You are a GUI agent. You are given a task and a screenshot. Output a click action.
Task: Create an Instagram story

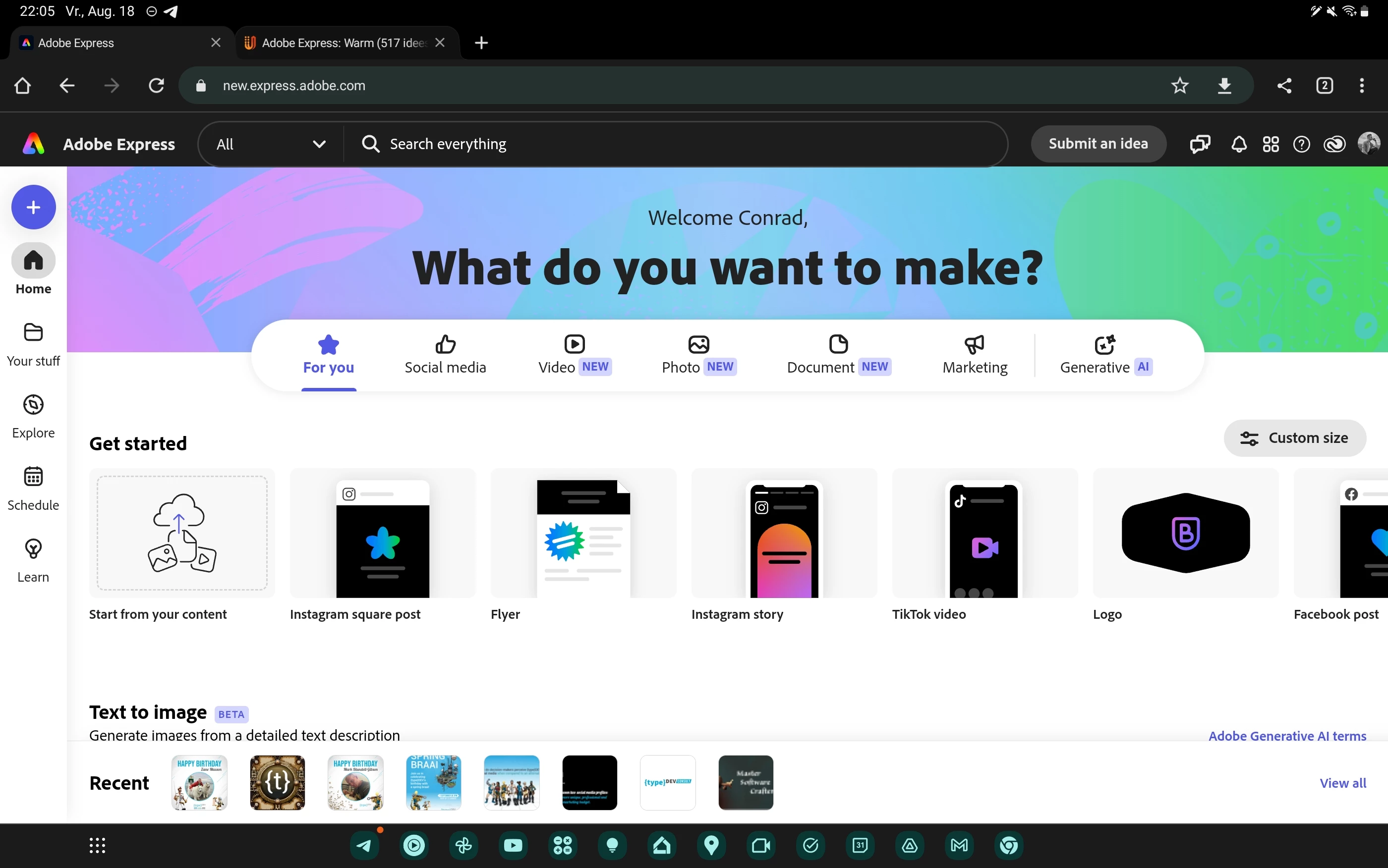784,545
